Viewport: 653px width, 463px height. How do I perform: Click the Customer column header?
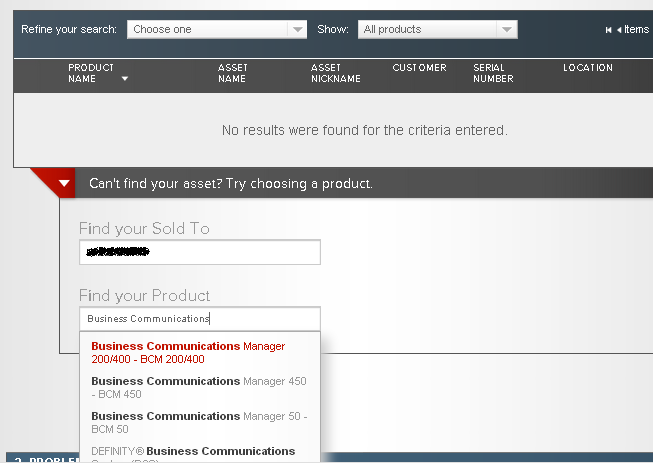click(419, 68)
